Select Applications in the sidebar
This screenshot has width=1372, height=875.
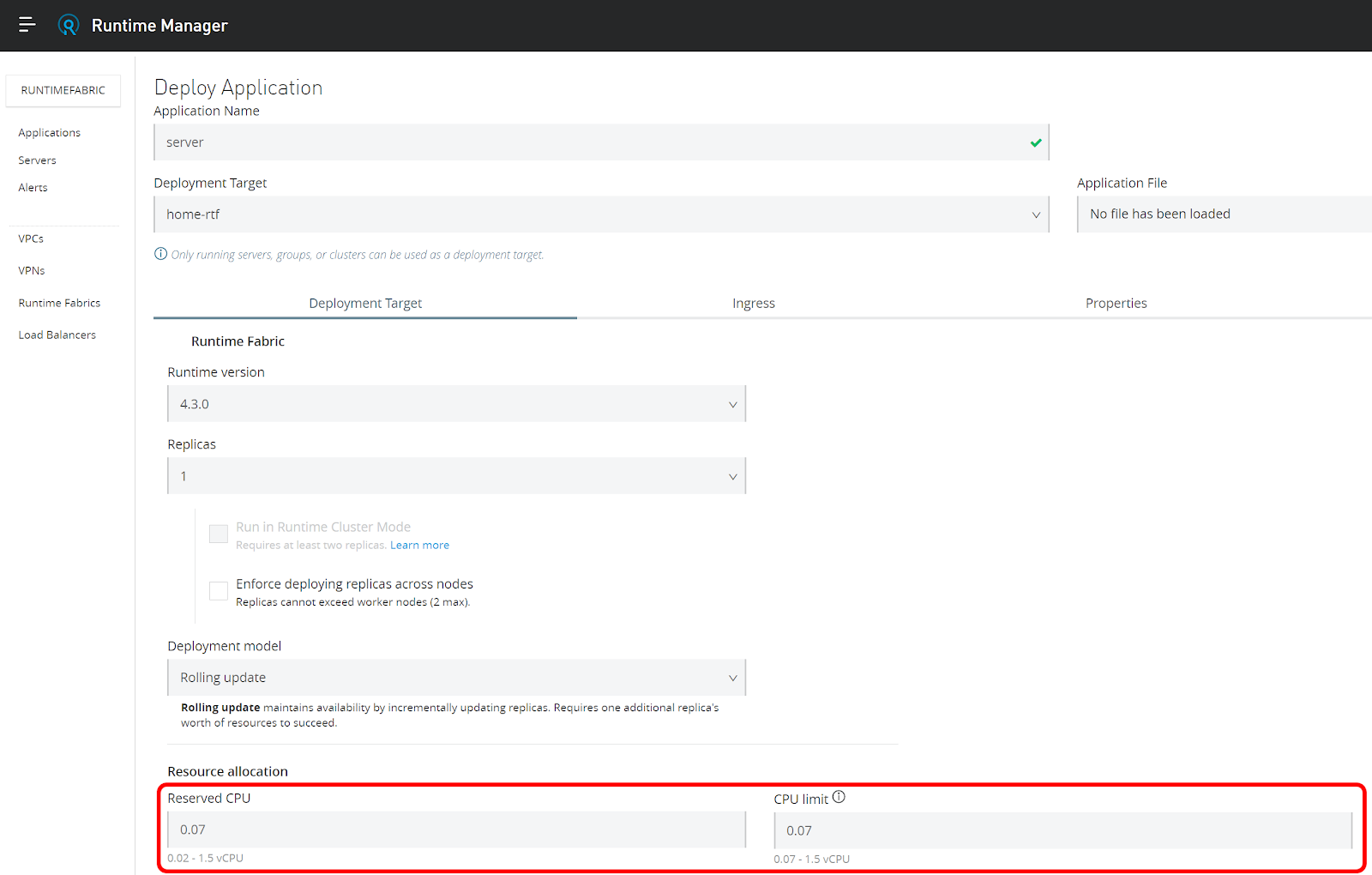(49, 132)
